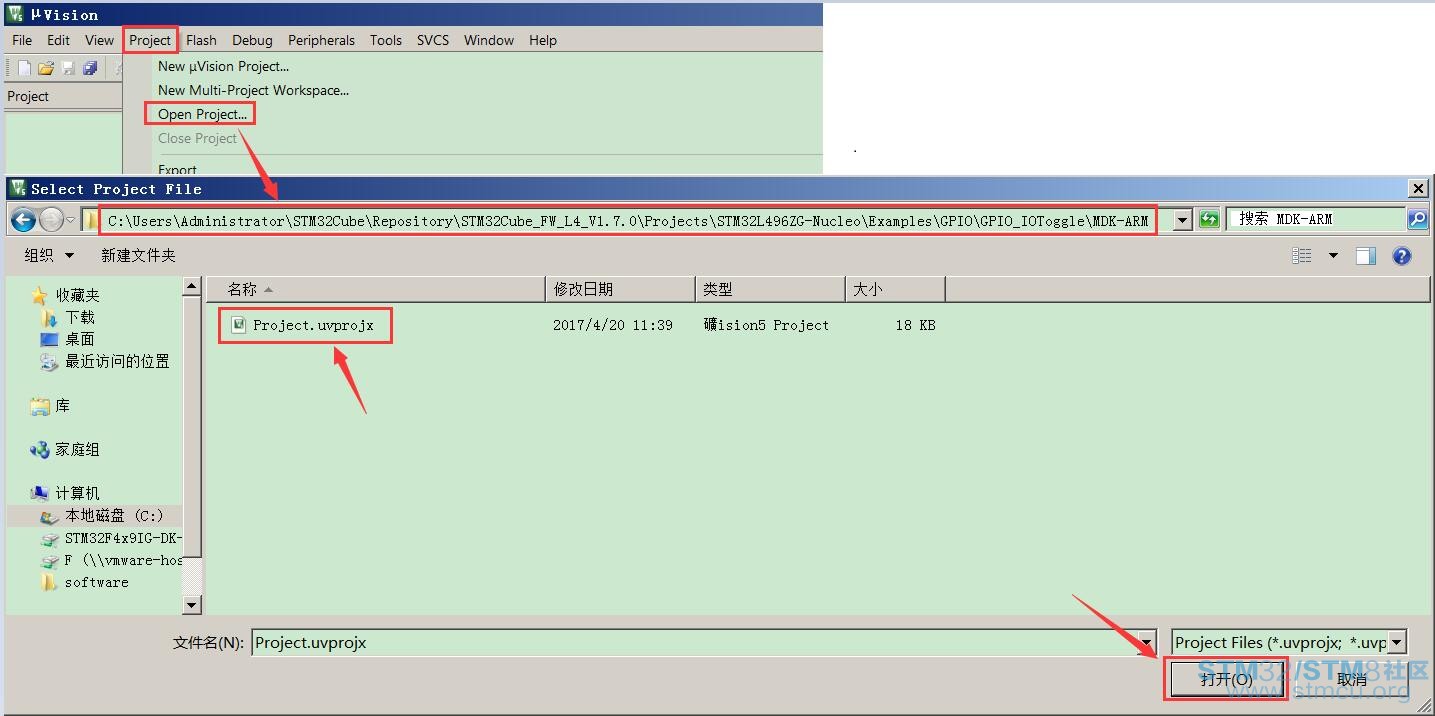Click the magnifier search icon
Image resolution: width=1435 pixels, height=716 pixels.
1417,219
